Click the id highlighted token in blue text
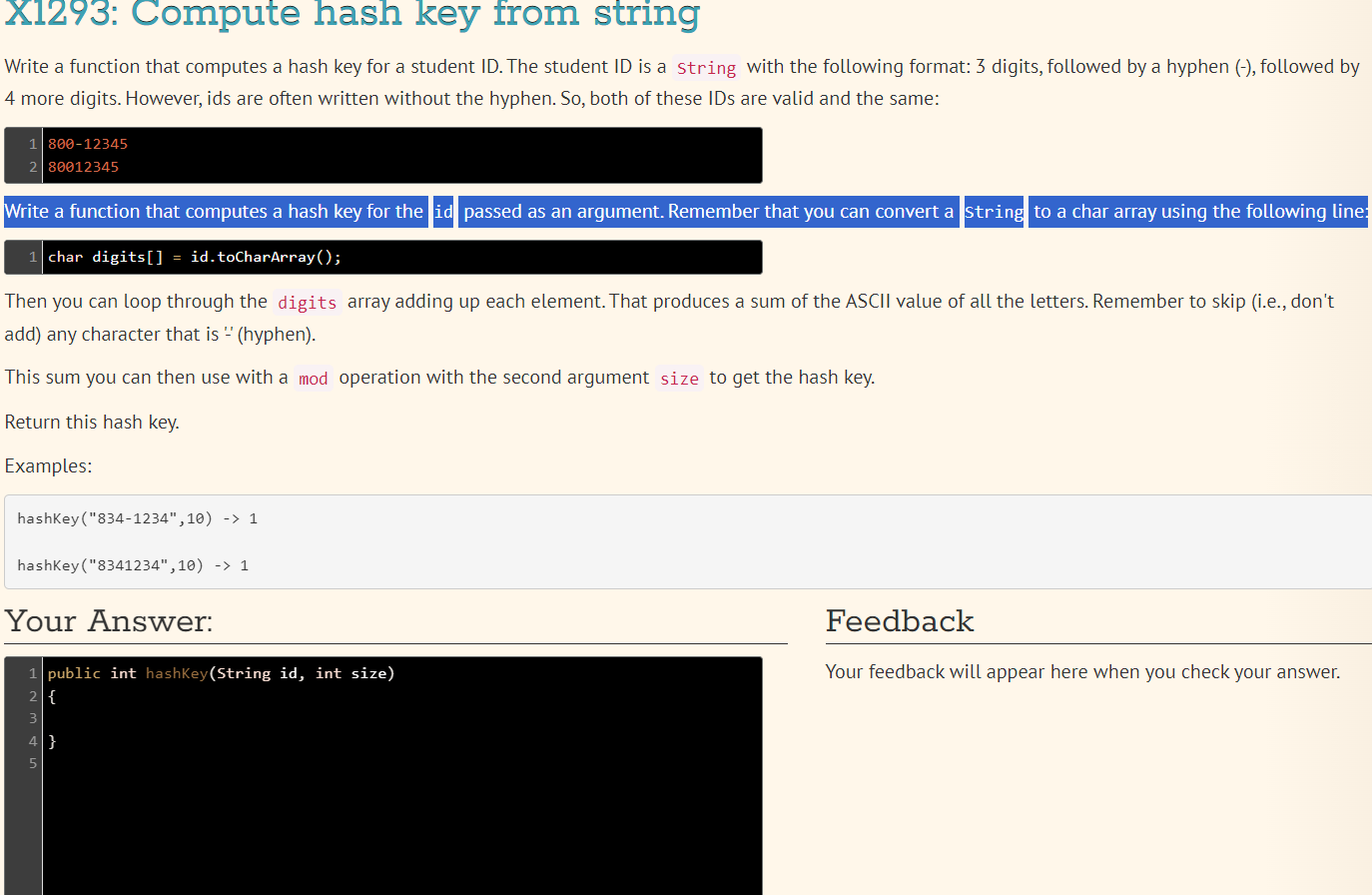Screen dimensions: 1372x895 (x=442, y=211)
